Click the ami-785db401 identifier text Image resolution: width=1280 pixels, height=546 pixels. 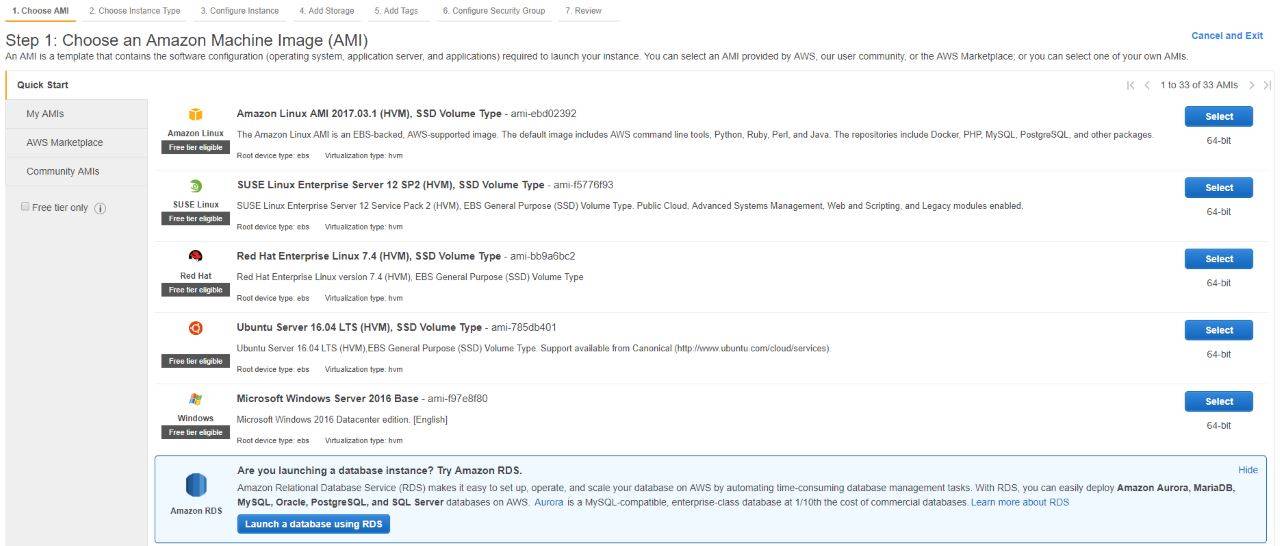click(523, 327)
